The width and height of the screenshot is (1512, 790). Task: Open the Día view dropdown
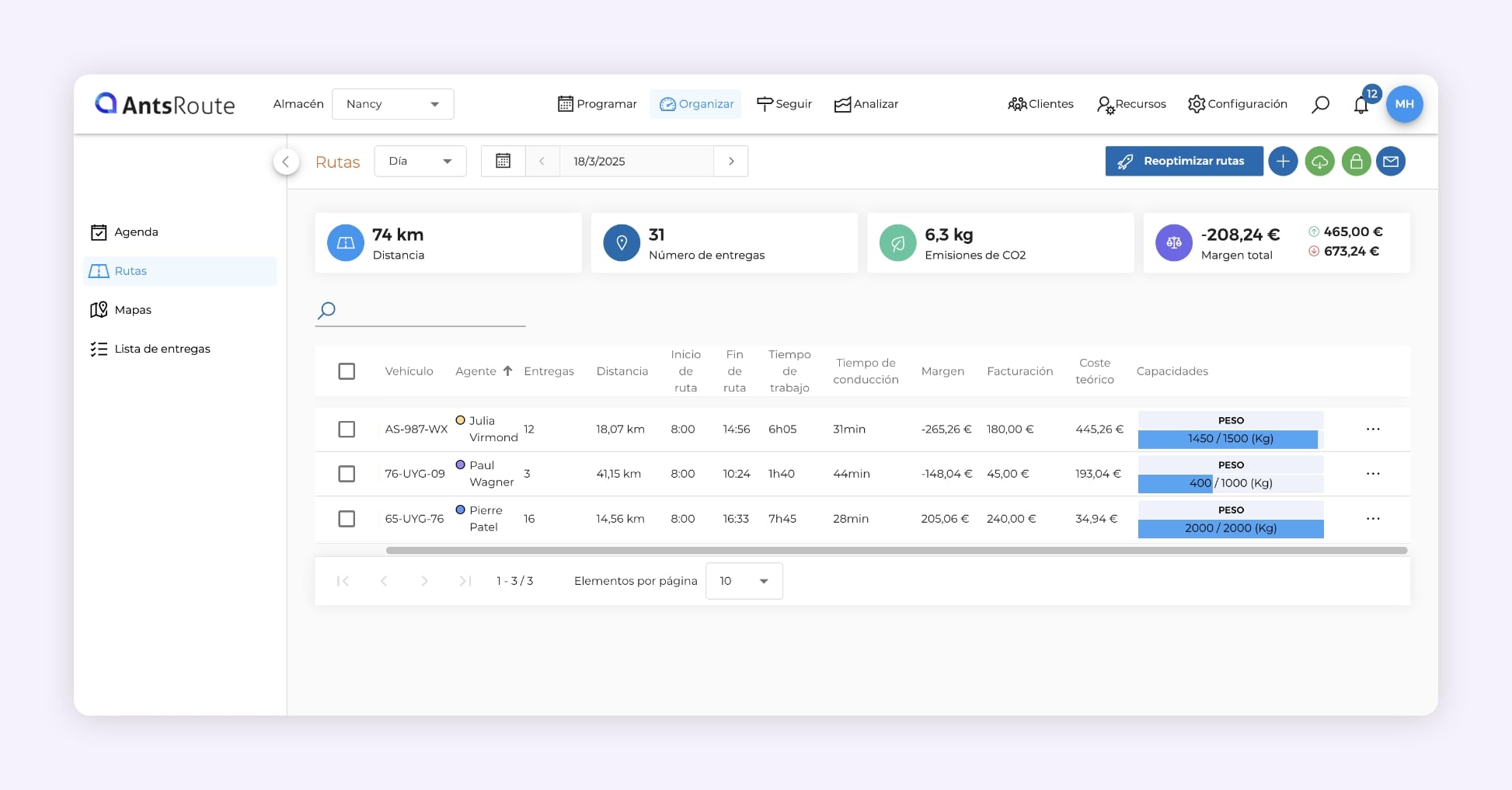point(420,161)
